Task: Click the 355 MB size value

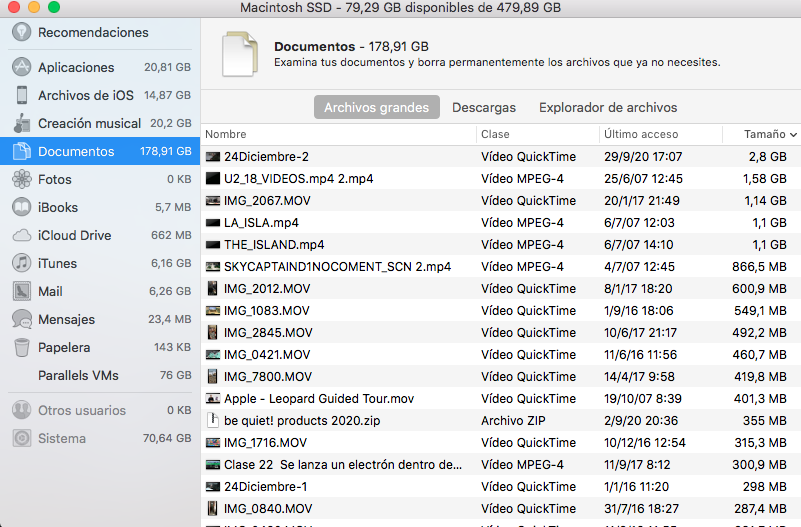Action: [x=765, y=420]
